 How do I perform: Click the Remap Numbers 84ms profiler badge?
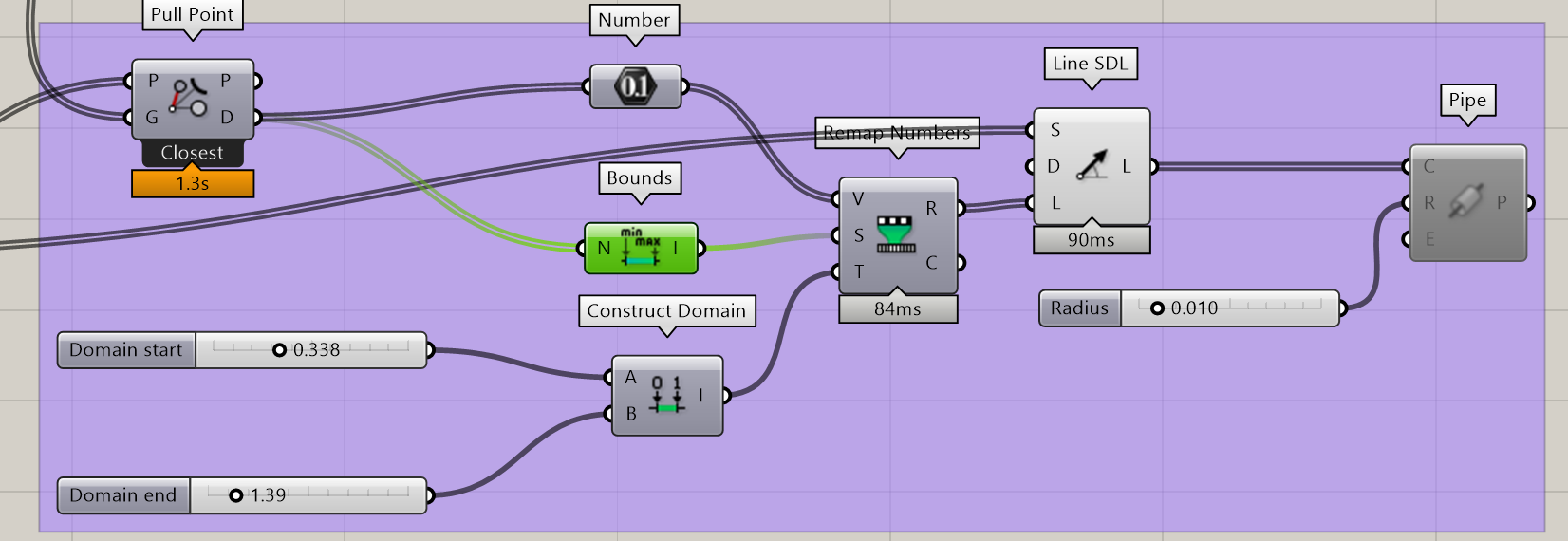coord(897,309)
